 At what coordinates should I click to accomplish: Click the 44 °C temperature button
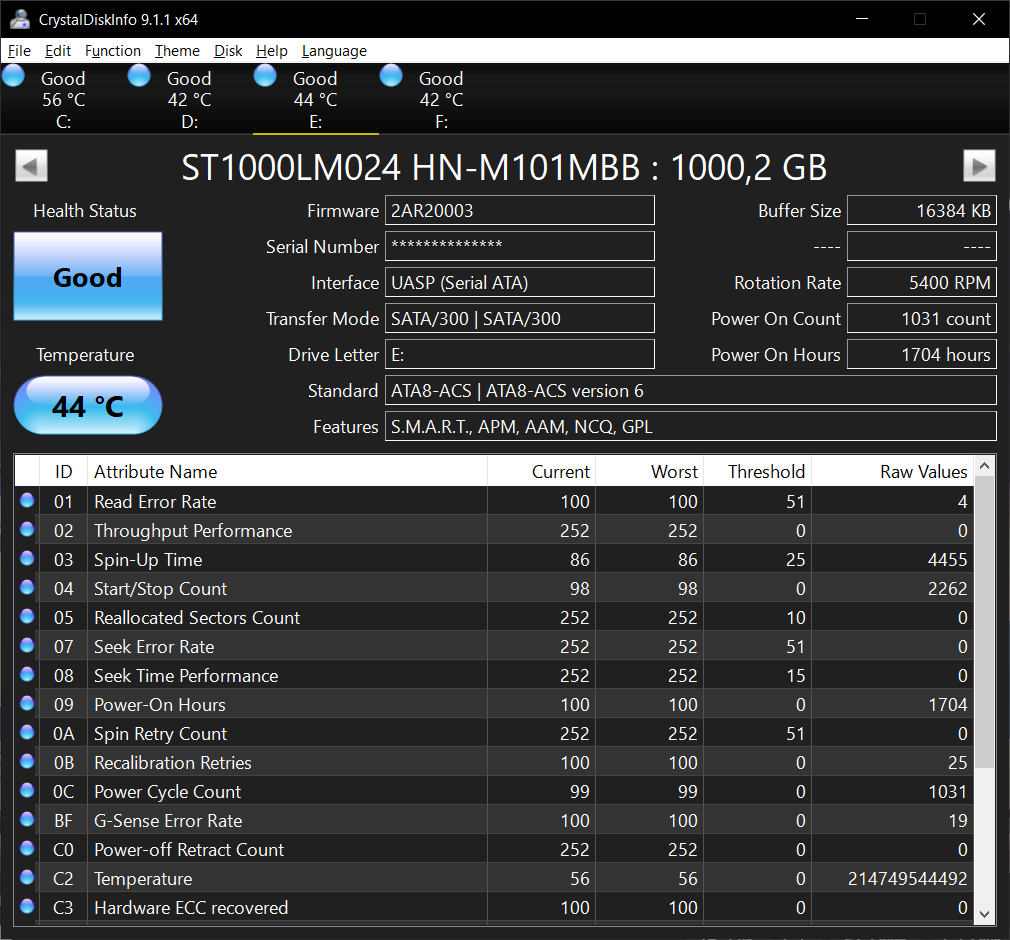click(88, 406)
